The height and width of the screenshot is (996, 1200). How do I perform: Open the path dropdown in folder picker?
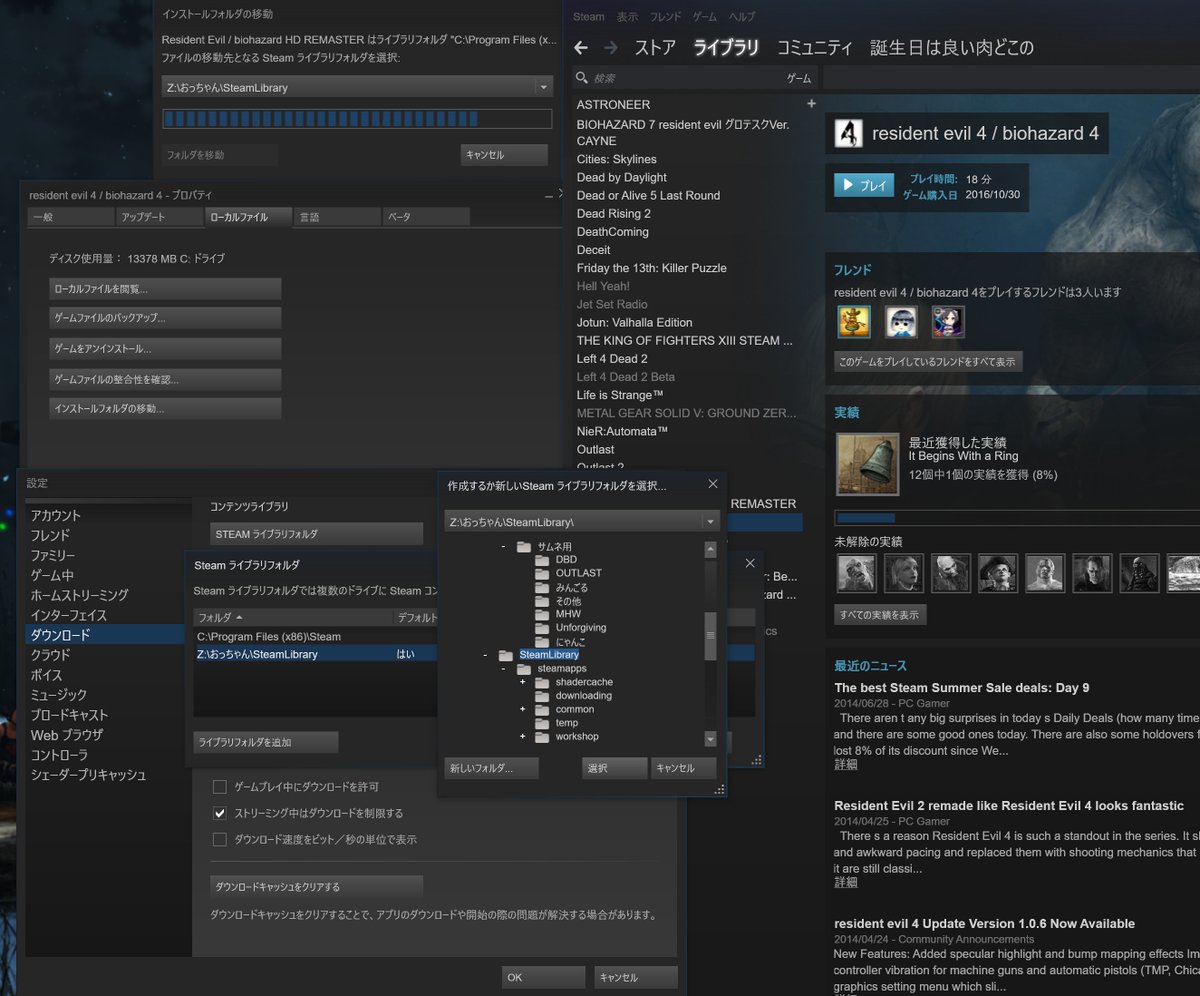click(711, 522)
